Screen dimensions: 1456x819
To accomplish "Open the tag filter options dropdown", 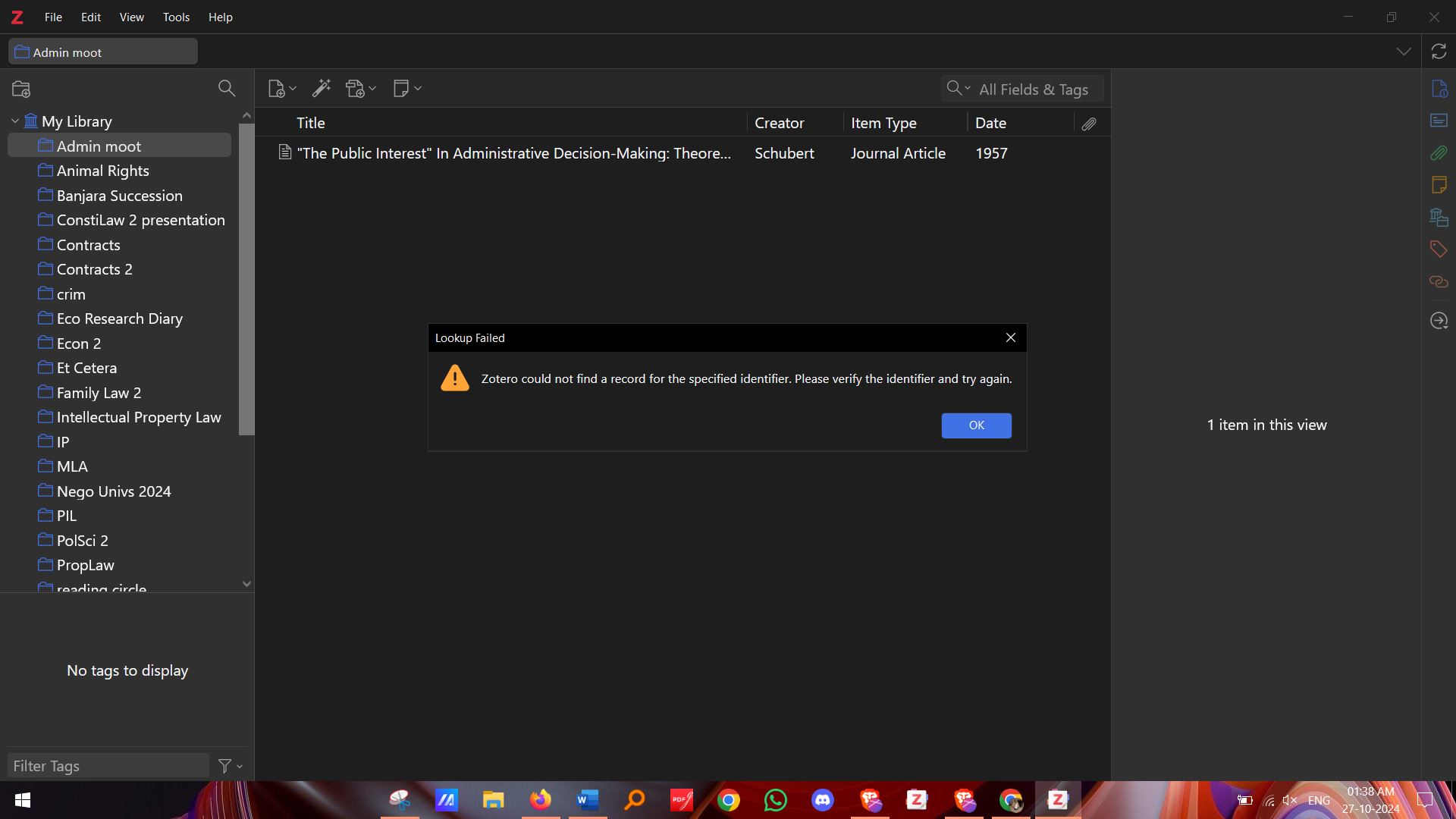I will click(x=231, y=766).
